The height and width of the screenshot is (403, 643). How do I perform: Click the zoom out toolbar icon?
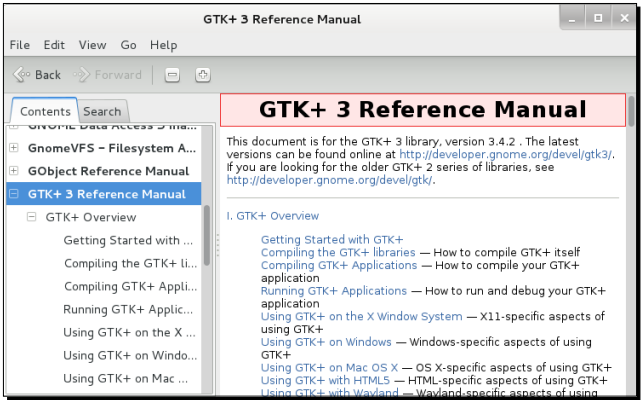pyautogui.click(x=172, y=75)
